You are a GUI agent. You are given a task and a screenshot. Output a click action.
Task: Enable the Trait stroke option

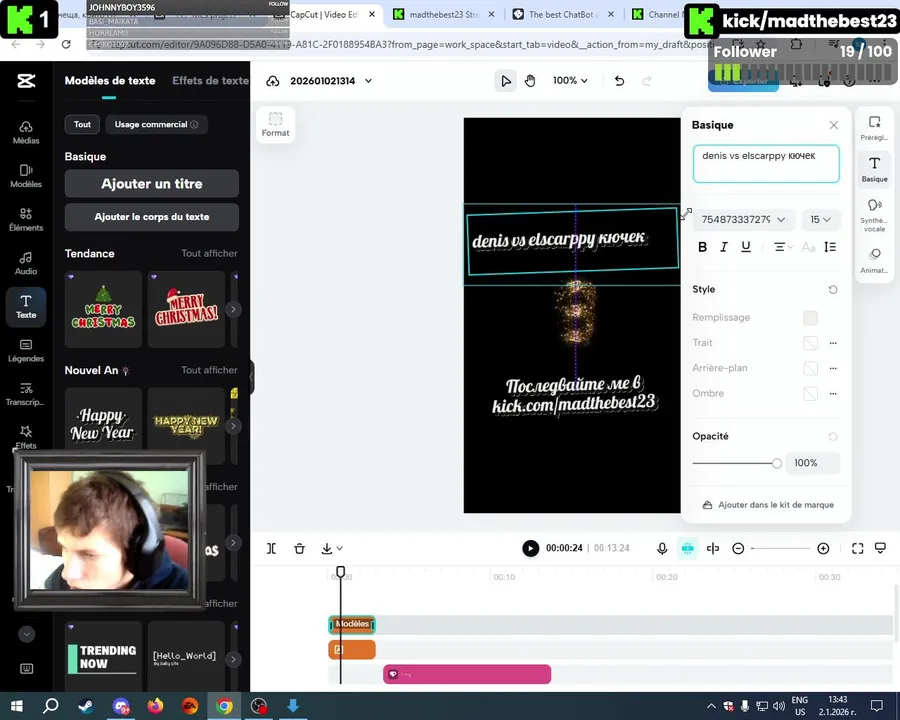[x=810, y=343]
